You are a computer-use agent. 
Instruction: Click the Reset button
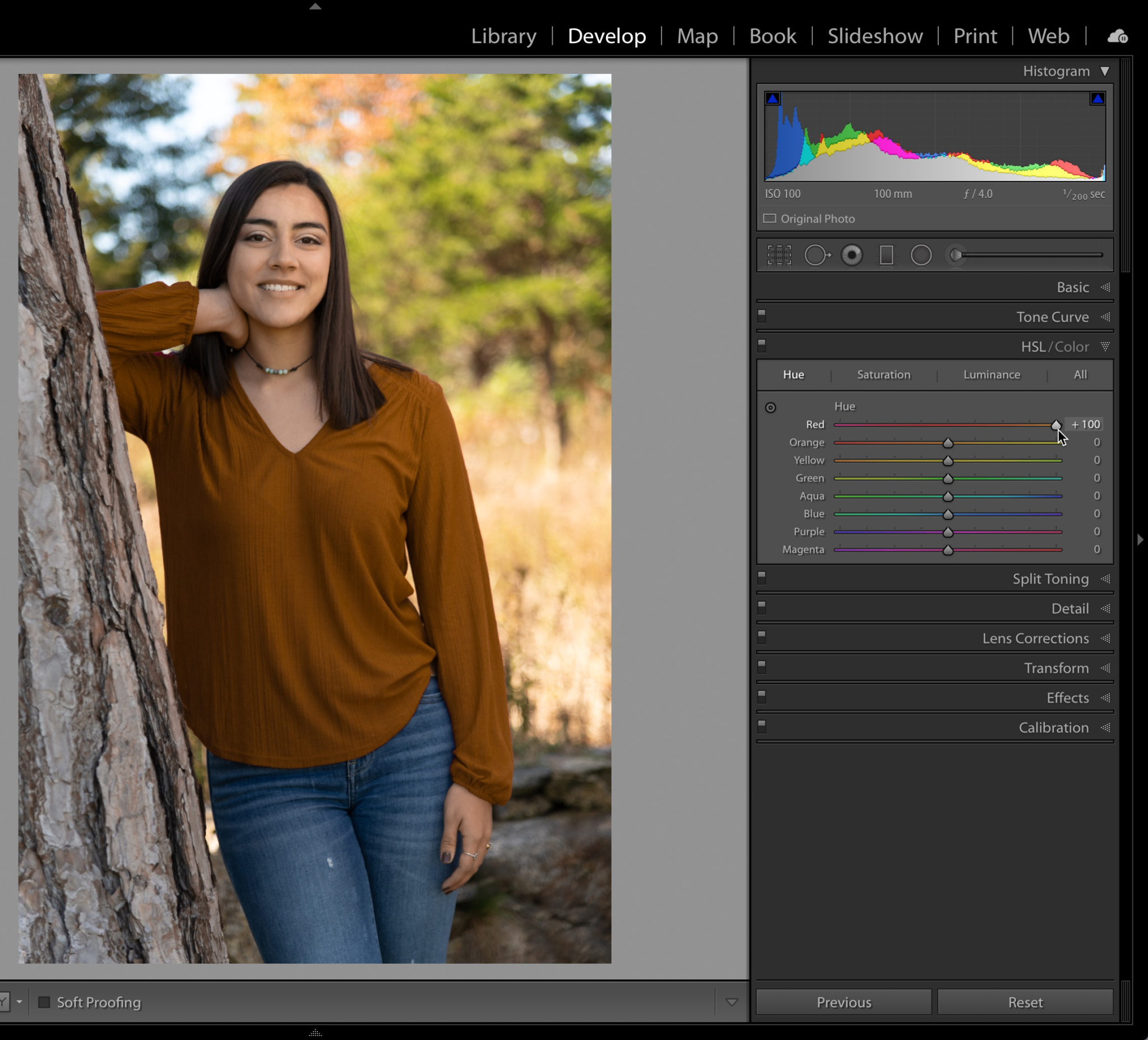tap(1025, 1002)
